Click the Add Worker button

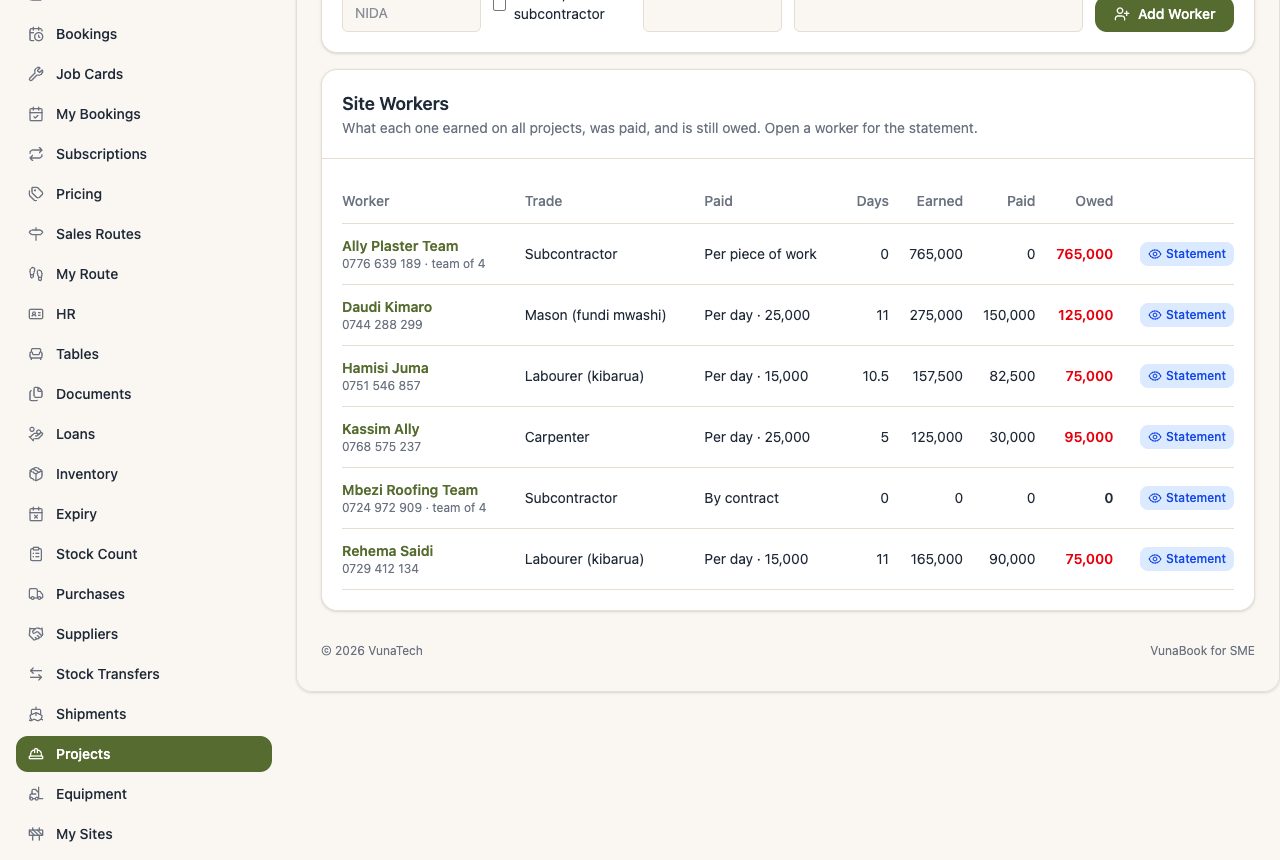pos(1164,14)
